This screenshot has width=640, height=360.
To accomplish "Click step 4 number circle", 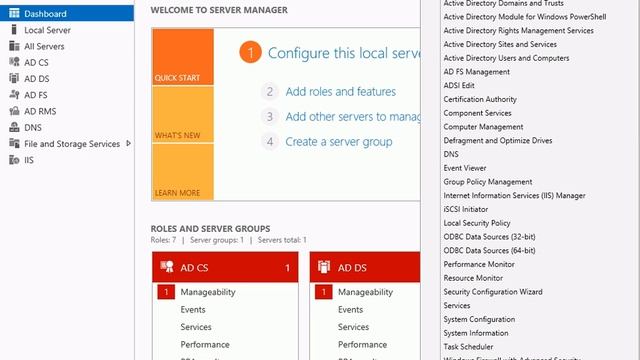I will click(x=269, y=142).
